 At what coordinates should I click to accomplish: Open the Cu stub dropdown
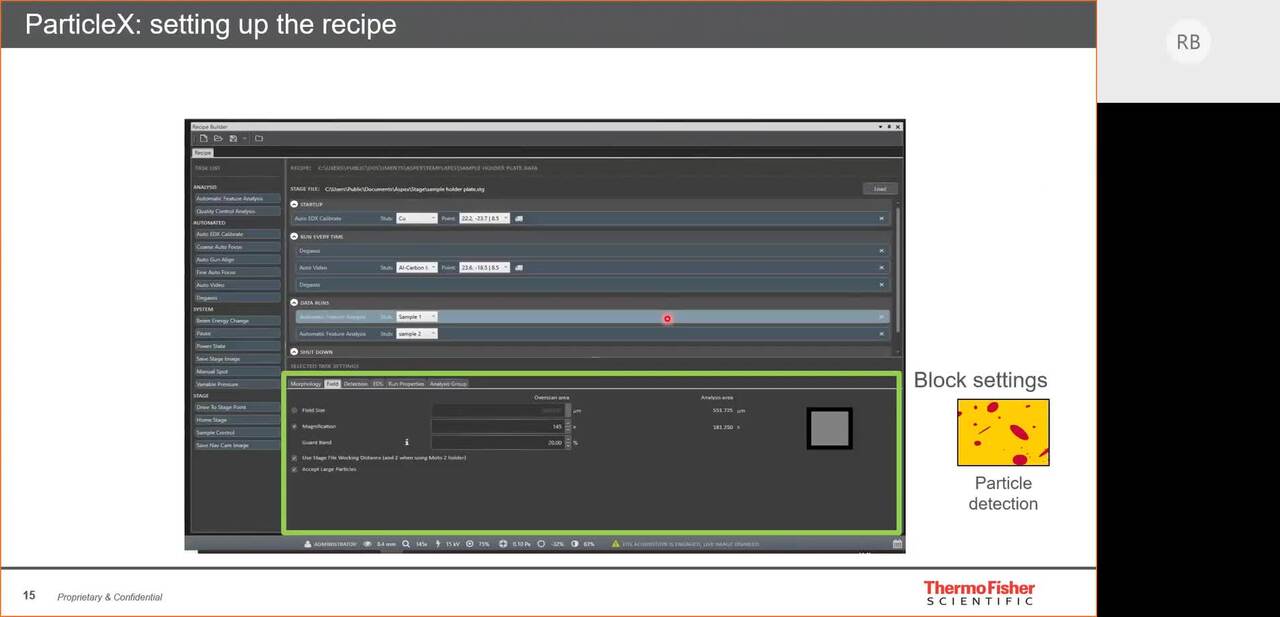point(416,218)
